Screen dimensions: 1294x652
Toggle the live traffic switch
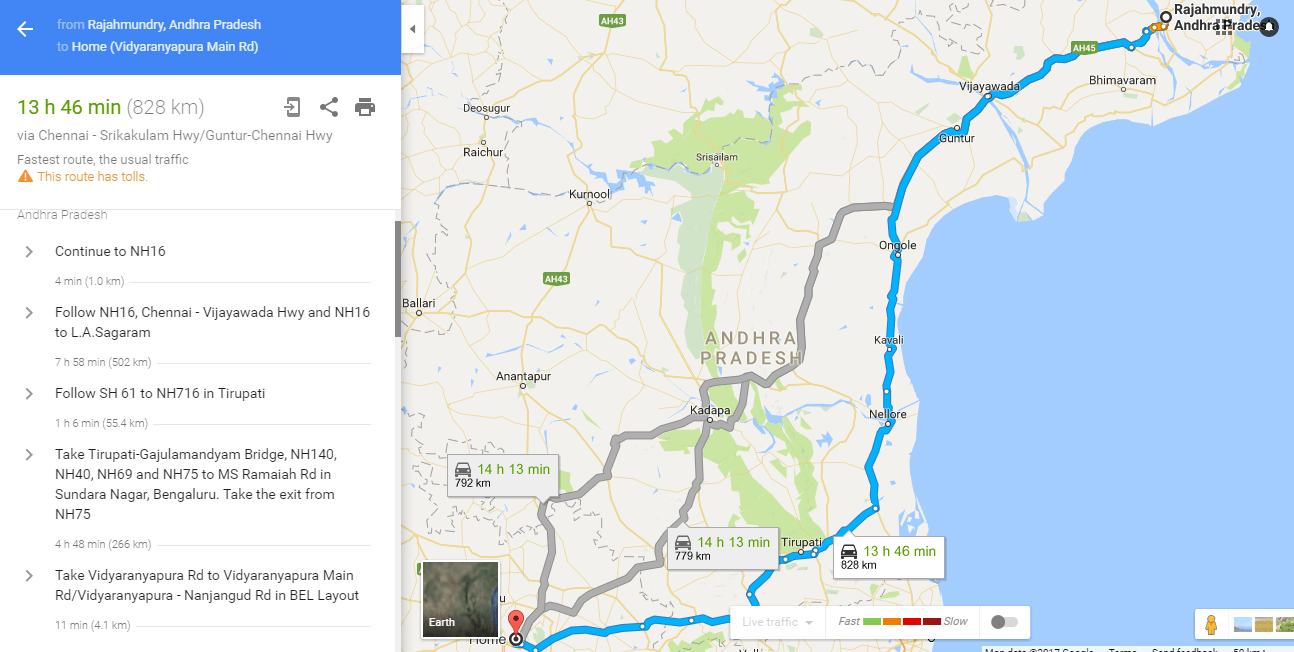(x=1004, y=622)
